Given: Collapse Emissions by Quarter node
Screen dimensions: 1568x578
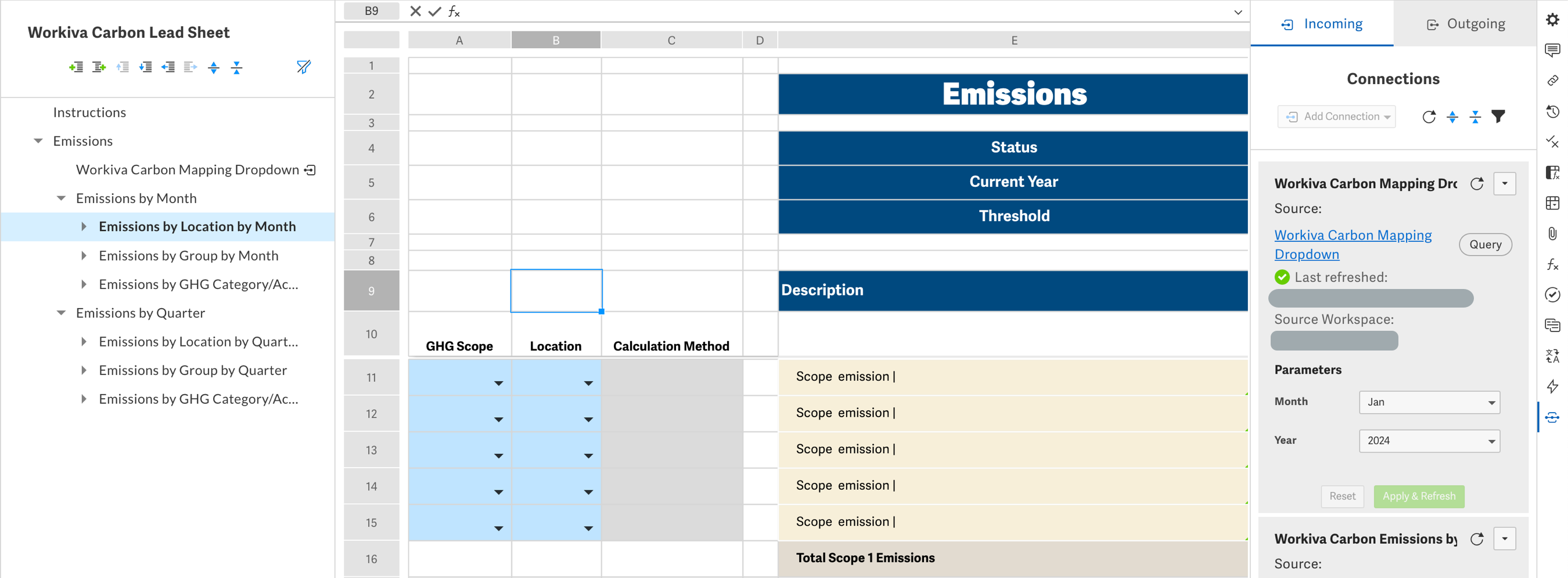Looking at the screenshot, I should pyautogui.click(x=61, y=313).
